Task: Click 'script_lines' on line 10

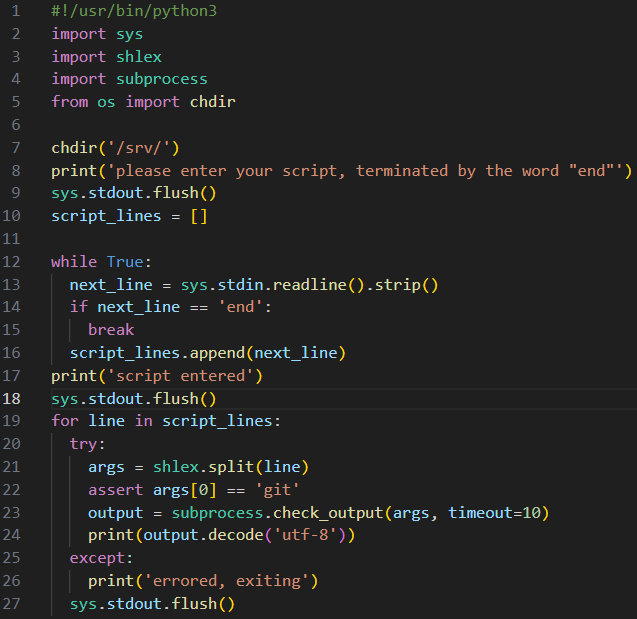Action: (106, 216)
